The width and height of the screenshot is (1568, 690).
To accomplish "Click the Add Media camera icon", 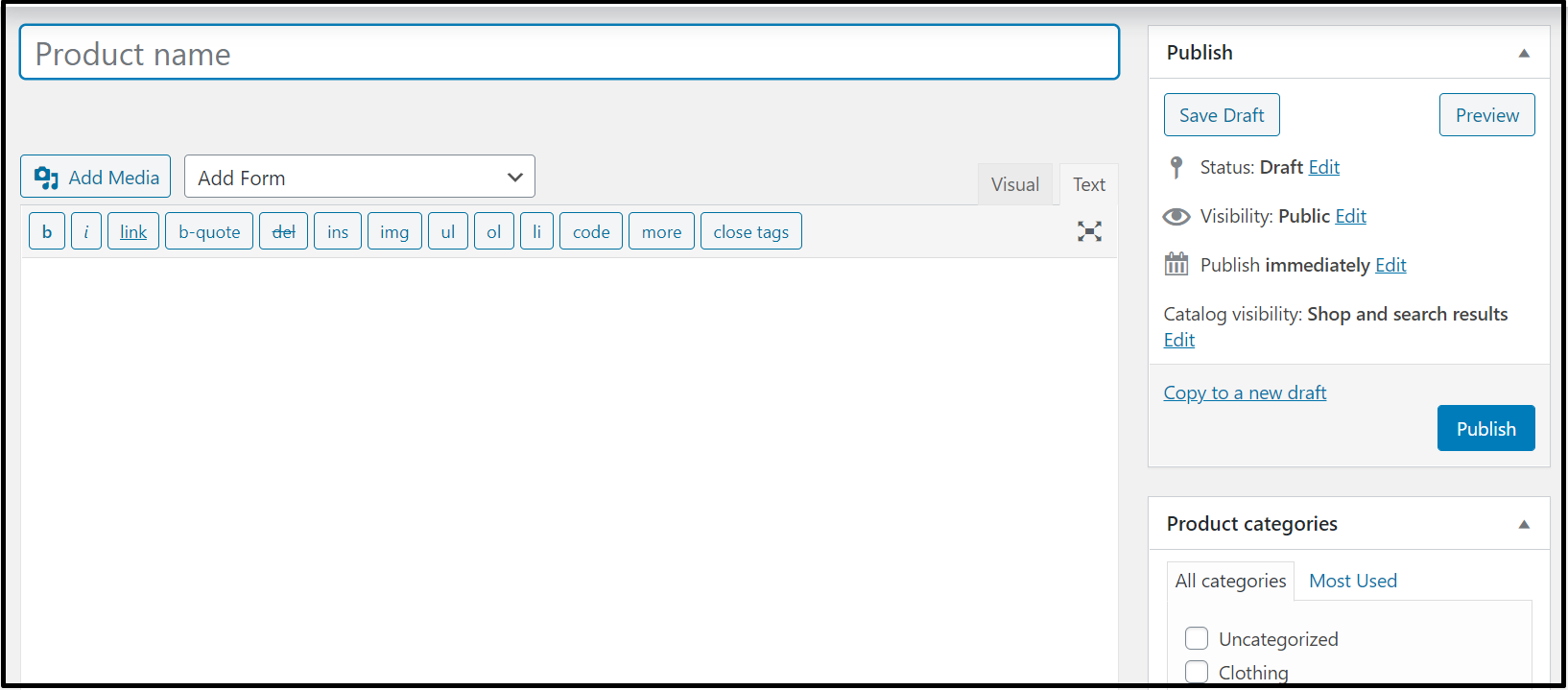I will coord(46,178).
